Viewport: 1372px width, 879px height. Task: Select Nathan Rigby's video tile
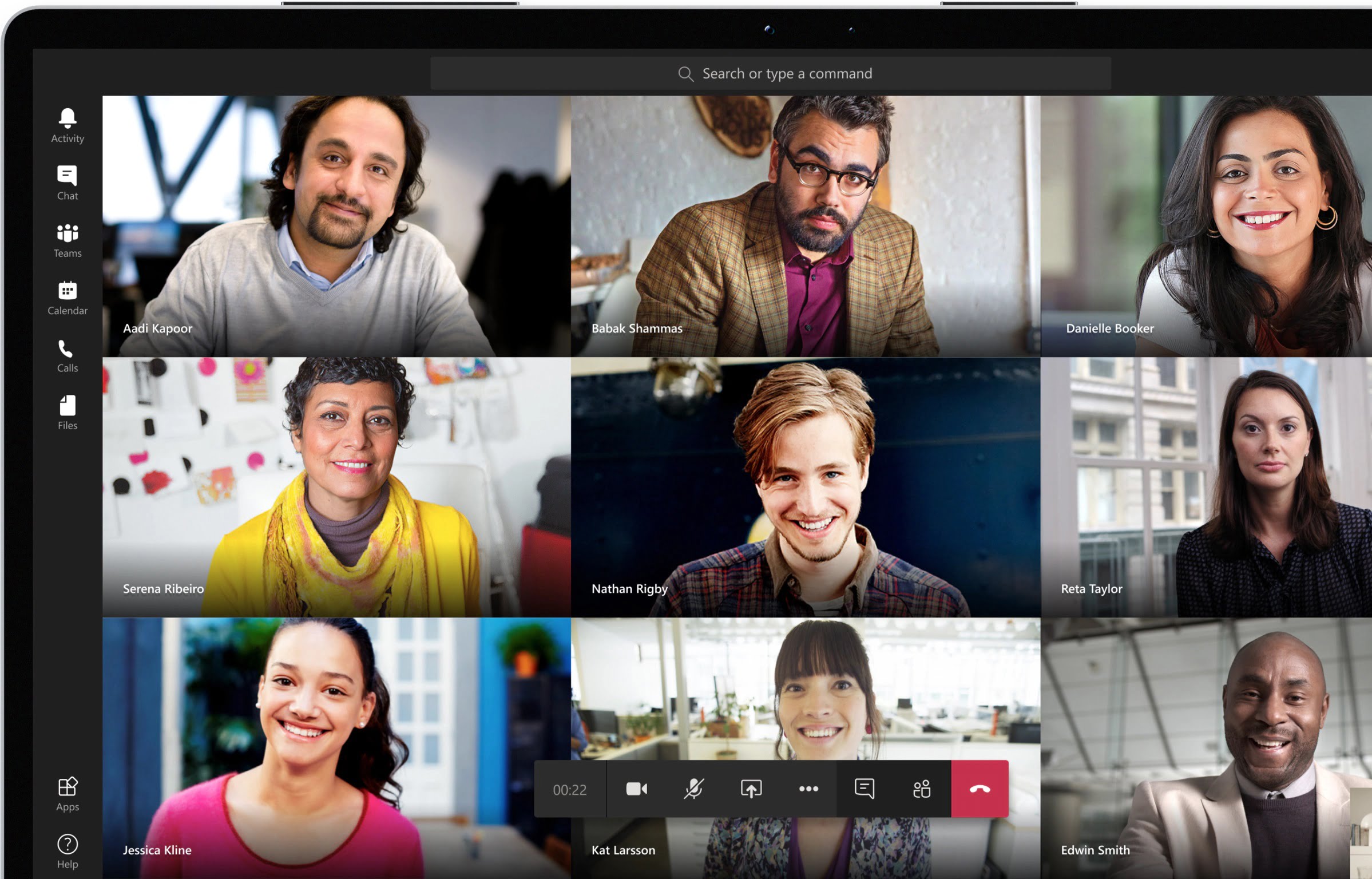pyautogui.click(x=806, y=486)
